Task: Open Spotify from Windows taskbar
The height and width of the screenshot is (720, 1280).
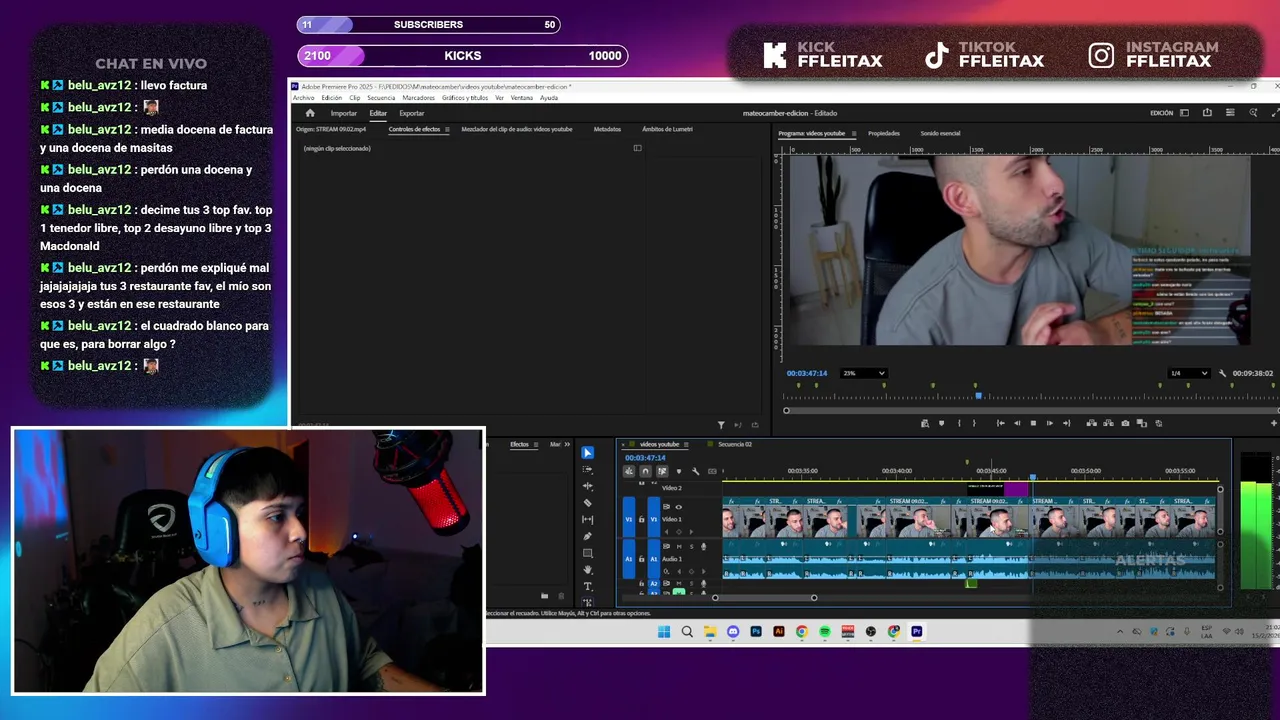Action: click(825, 632)
